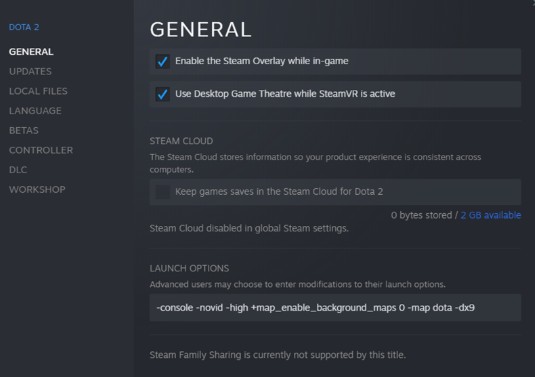Click the Use Desktop Game Theatre label text

285,94
